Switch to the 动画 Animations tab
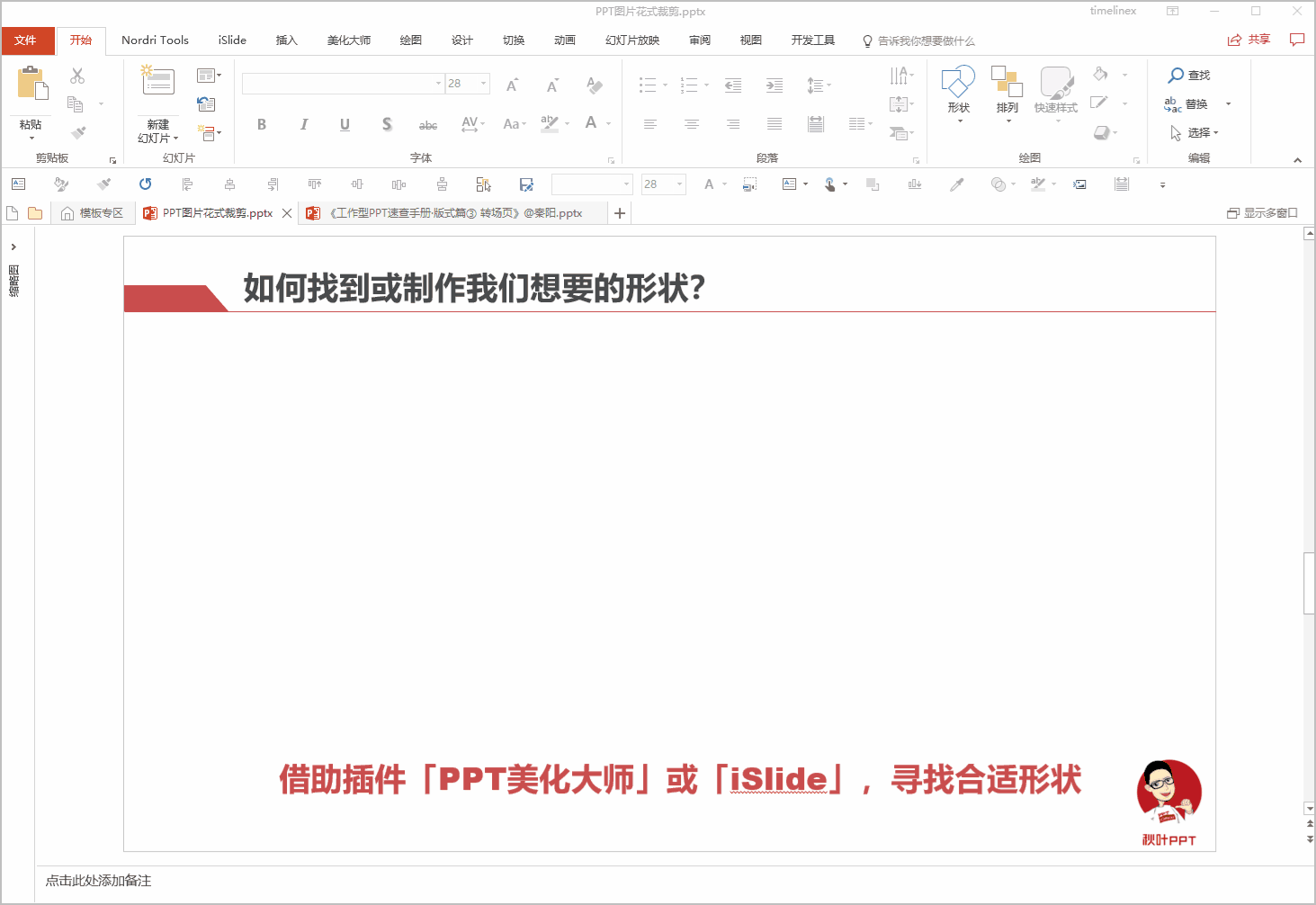This screenshot has width=1316, height=905. pos(565,40)
